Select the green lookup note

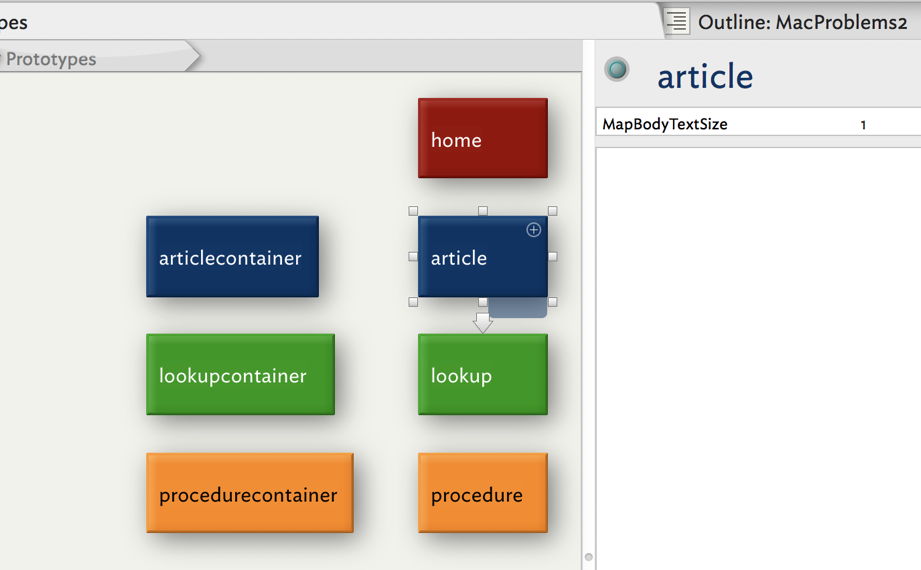(482, 375)
